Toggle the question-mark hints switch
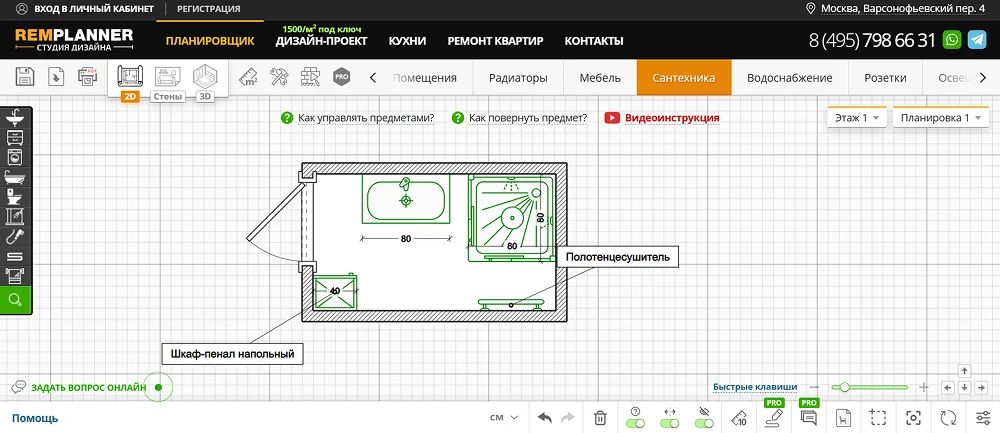 click(634, 423)
